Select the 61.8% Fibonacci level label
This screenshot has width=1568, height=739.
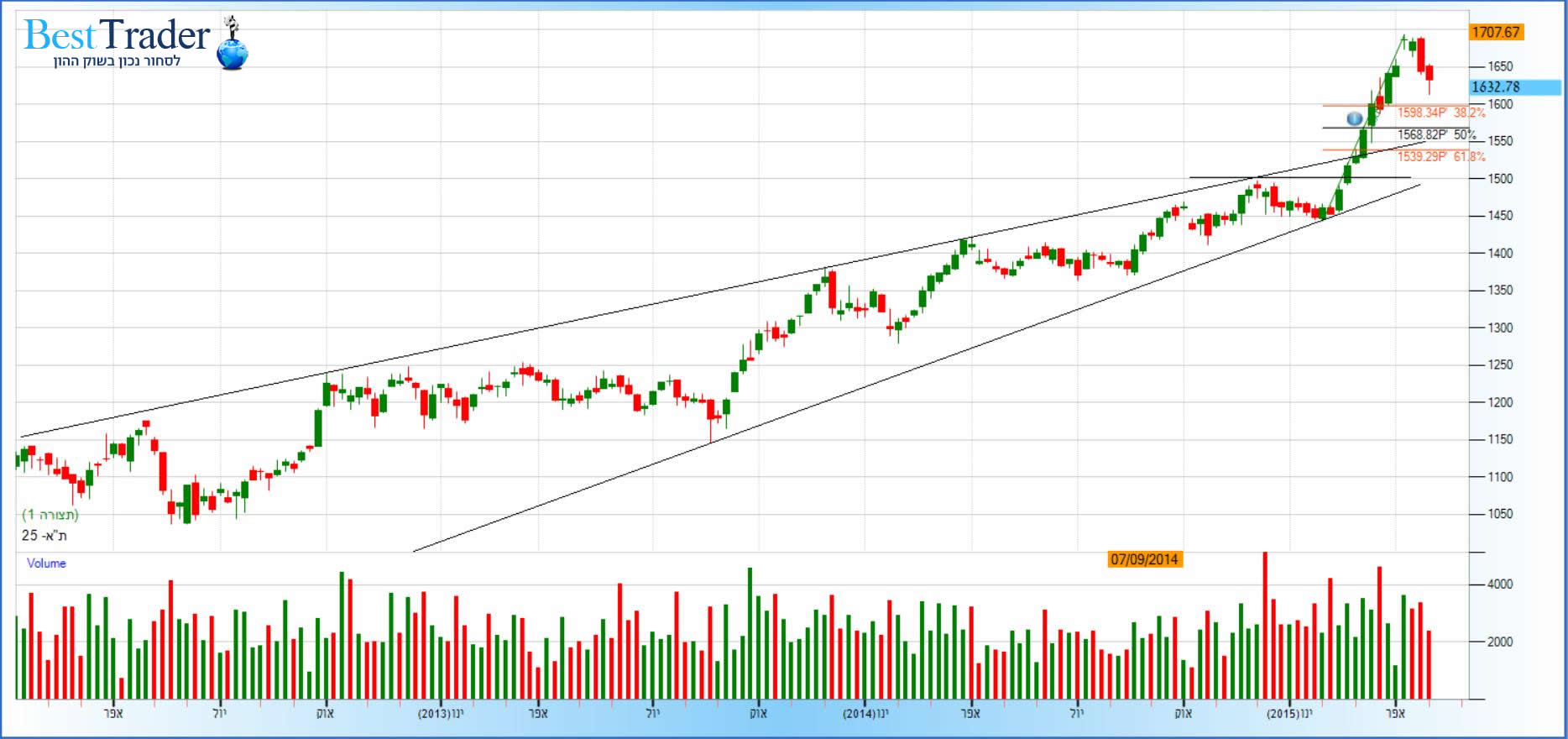[1440, 156]
